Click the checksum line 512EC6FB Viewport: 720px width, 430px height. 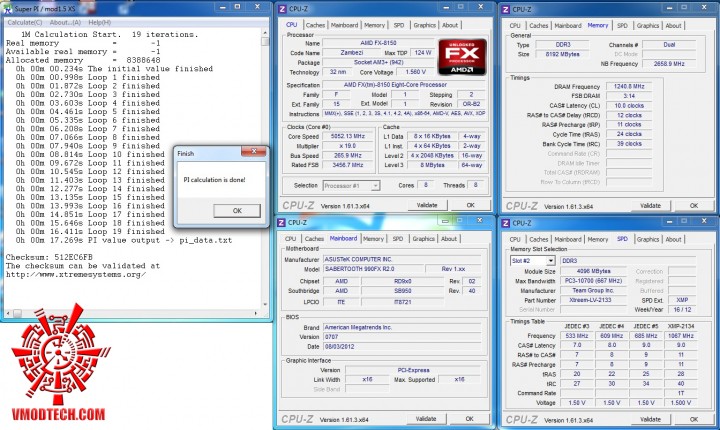pyautogui.click(x=49, y=257)
